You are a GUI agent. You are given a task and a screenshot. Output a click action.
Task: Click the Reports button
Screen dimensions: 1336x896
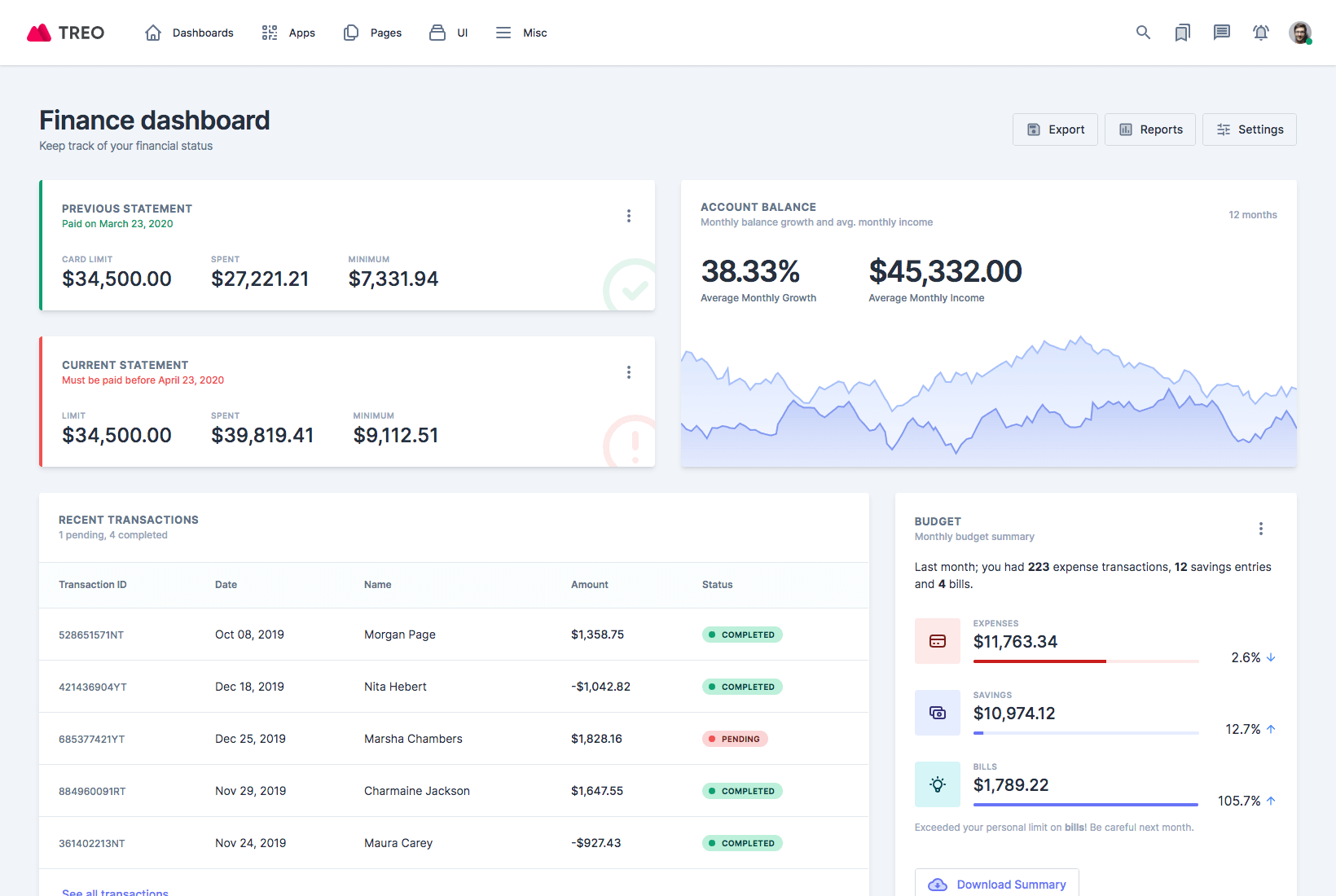click(x=1149, y=130)
